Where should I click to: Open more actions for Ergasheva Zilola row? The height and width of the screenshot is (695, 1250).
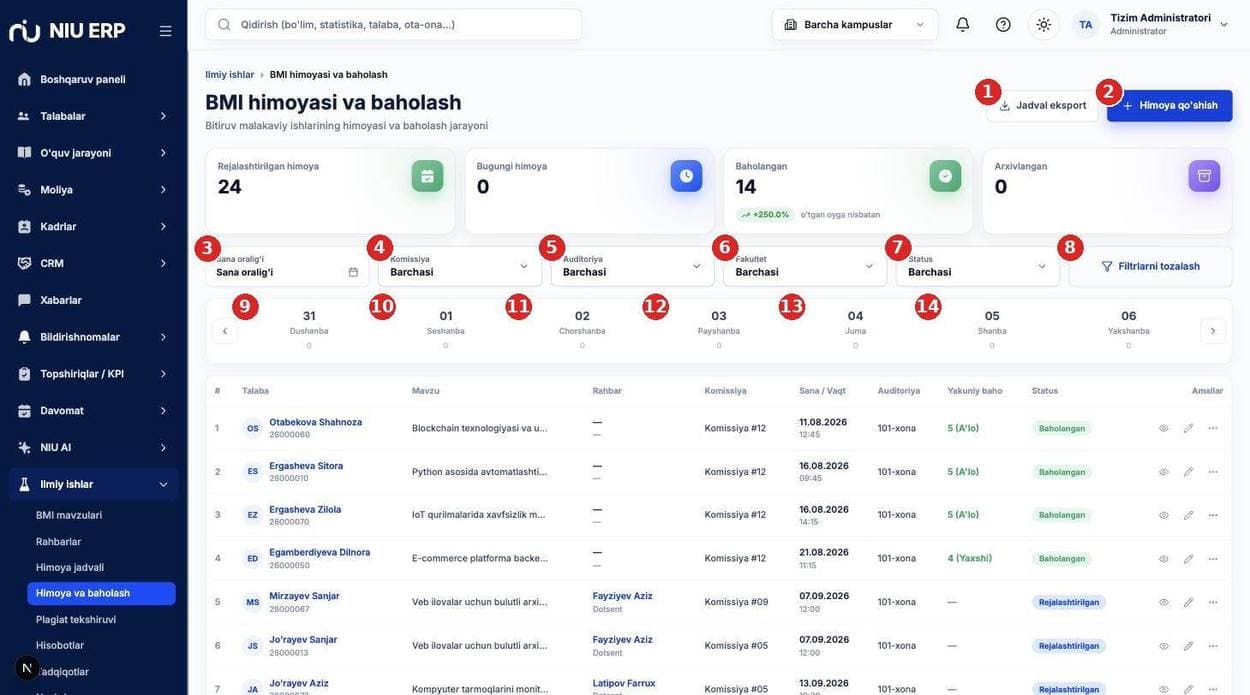pyautogui.click(x=1213, y=515)
